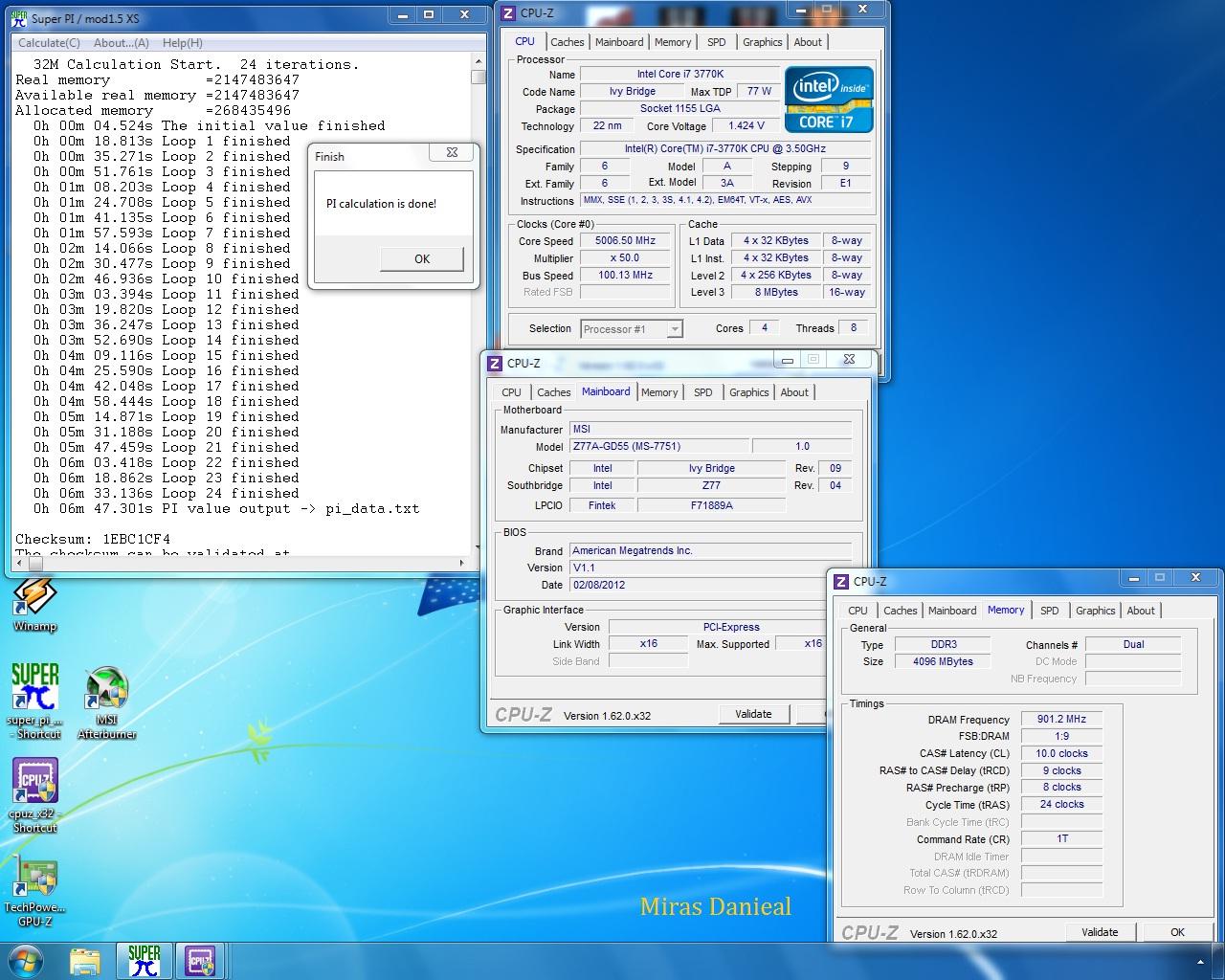The width and height of the screenshot is (1225, 980).
Task: Click the show desktop button on taskbar
Action: (x=1218, y=961)
